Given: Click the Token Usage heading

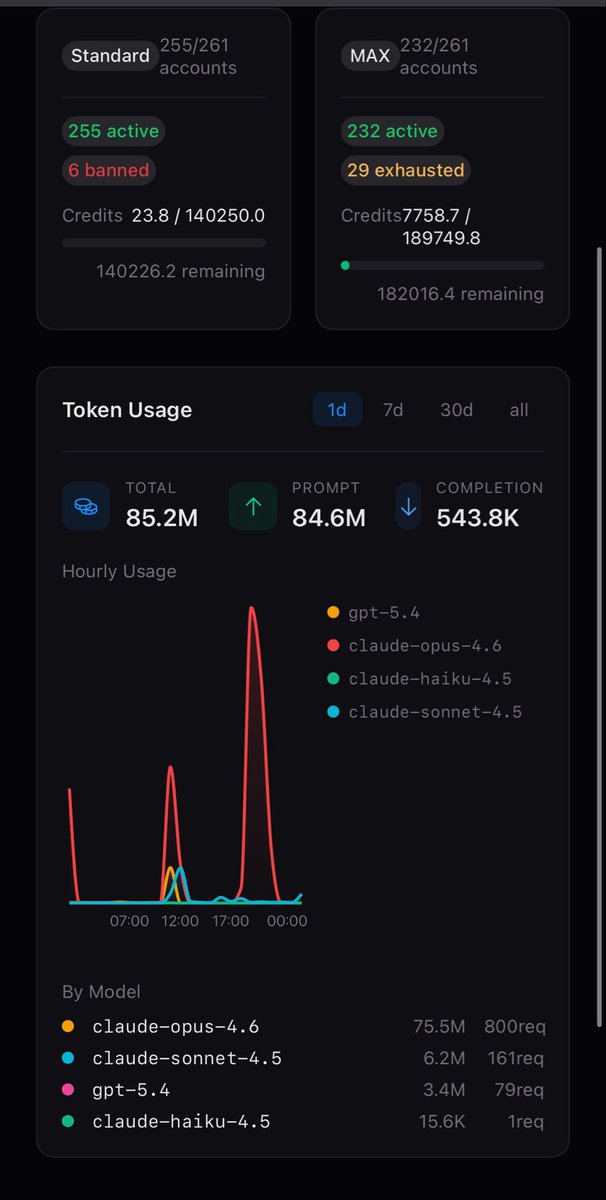Looking at the screenshot, I should click(x=127, y=410).
